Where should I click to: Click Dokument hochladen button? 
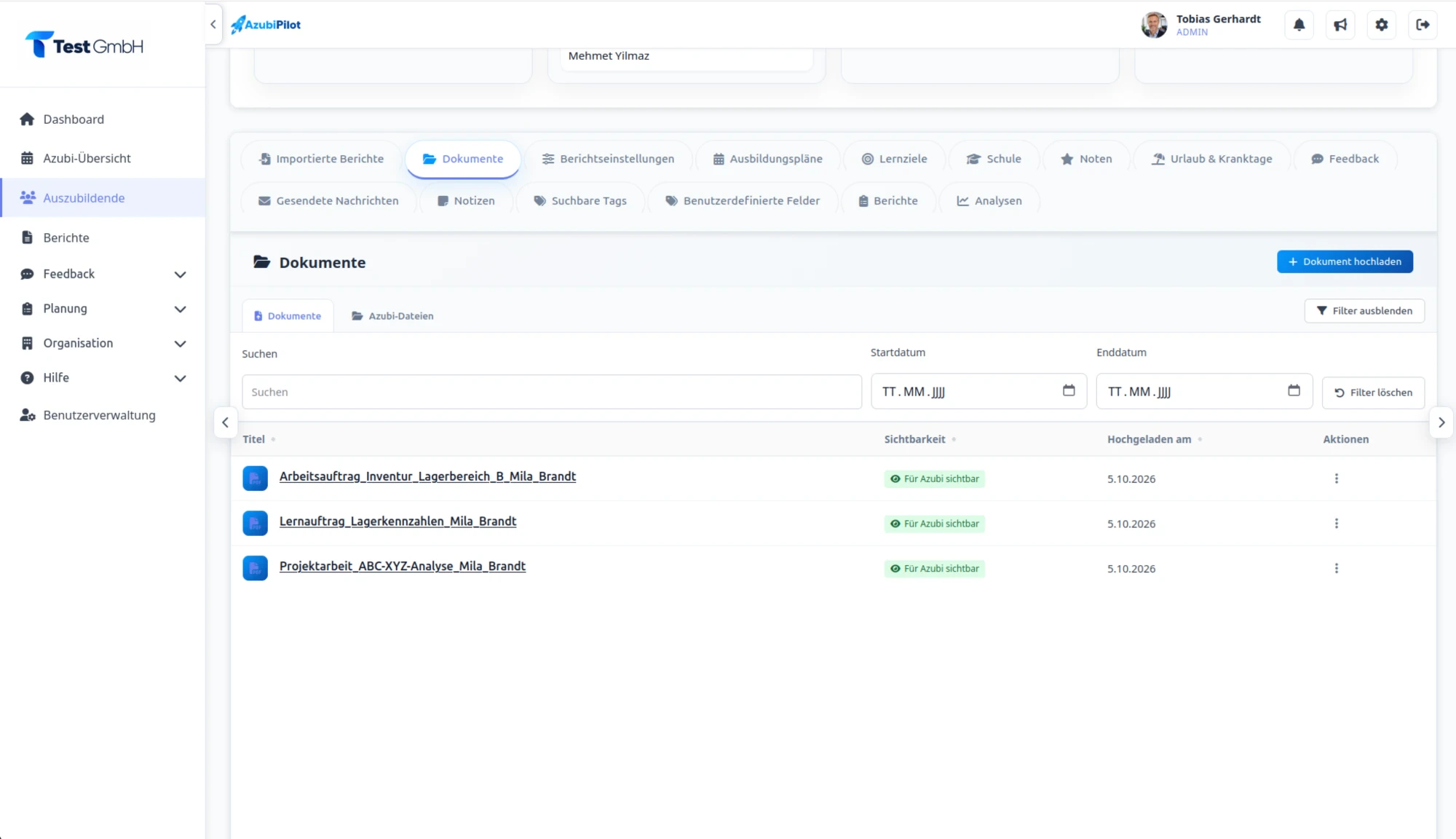point(1345,261)
